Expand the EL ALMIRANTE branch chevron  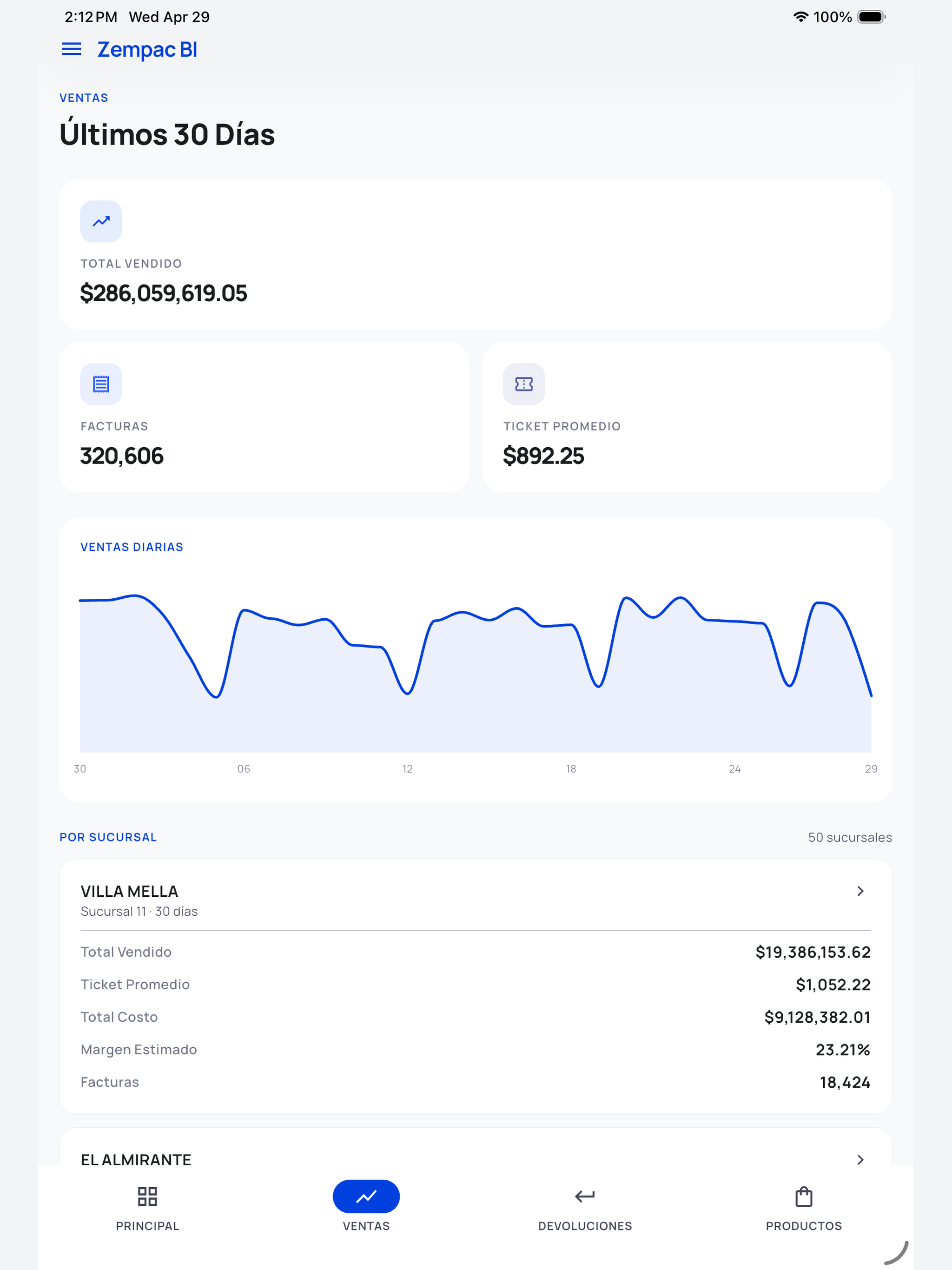[860, 1160]
